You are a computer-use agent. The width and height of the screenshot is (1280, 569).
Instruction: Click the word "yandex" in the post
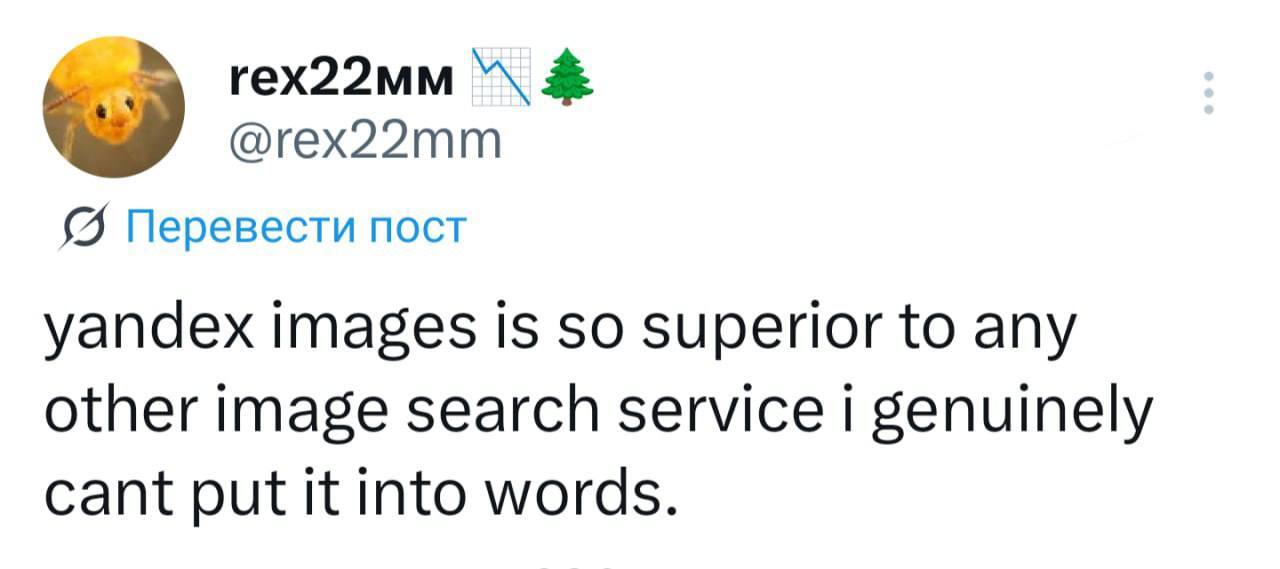coord(149,332)
